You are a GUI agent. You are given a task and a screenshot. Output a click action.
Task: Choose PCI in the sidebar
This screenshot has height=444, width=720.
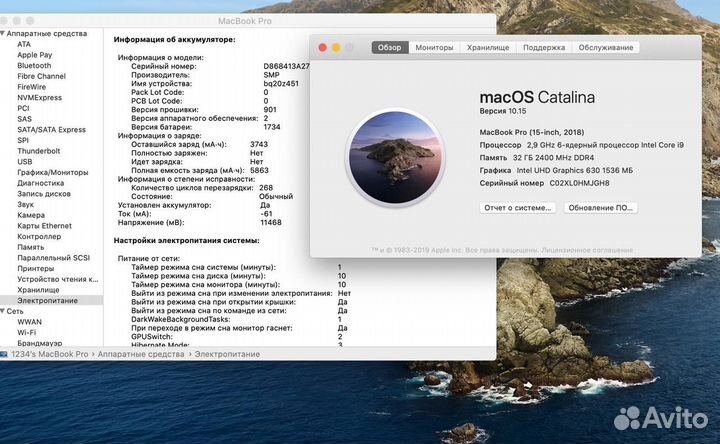click(x=23, y=108)
